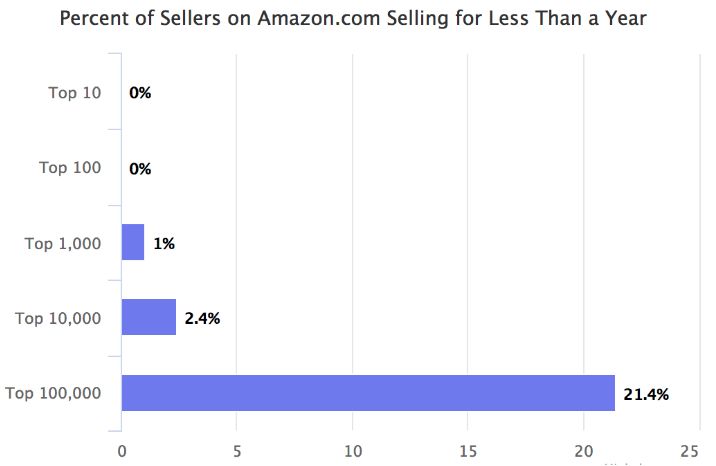Select the Top 100,000 category label
Viewport: 716px width, 466px height.
(x=54, y=393)
